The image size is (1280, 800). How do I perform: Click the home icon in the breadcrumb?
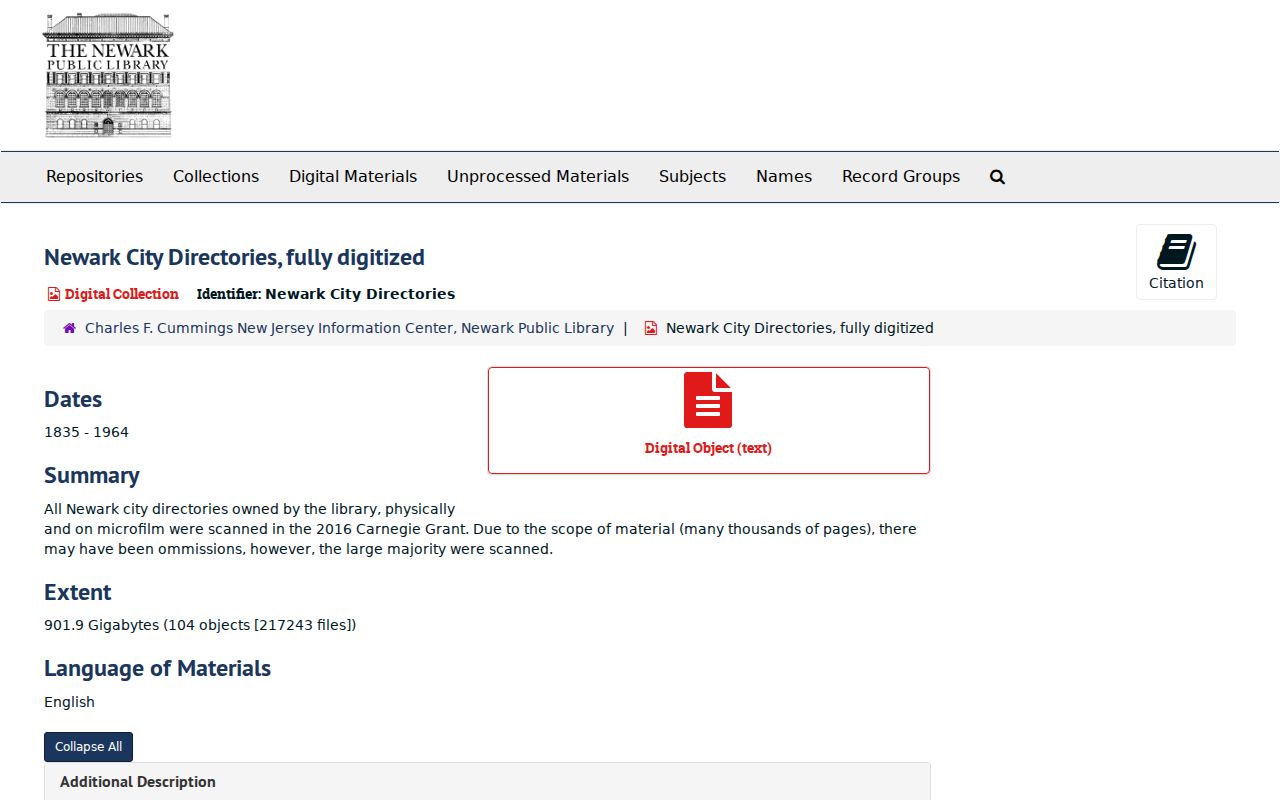[69, 328]
